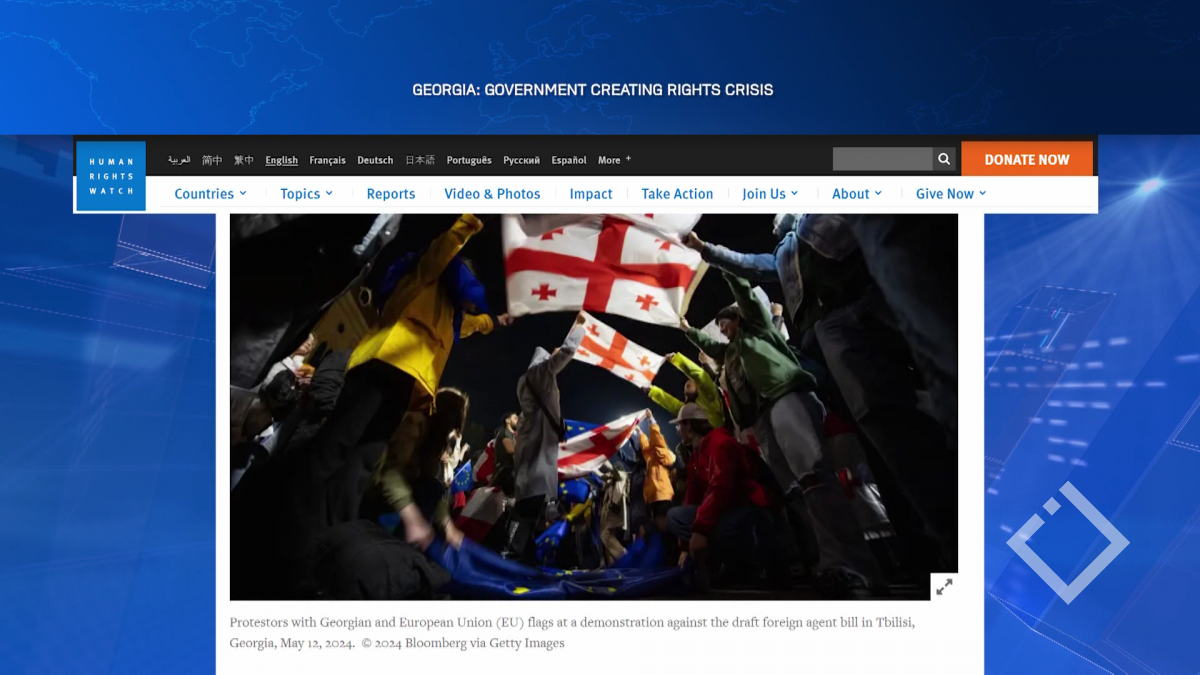Click the Georgian flags protest photo
Viewport: 1200px width, 675px height.
point(593,400)
